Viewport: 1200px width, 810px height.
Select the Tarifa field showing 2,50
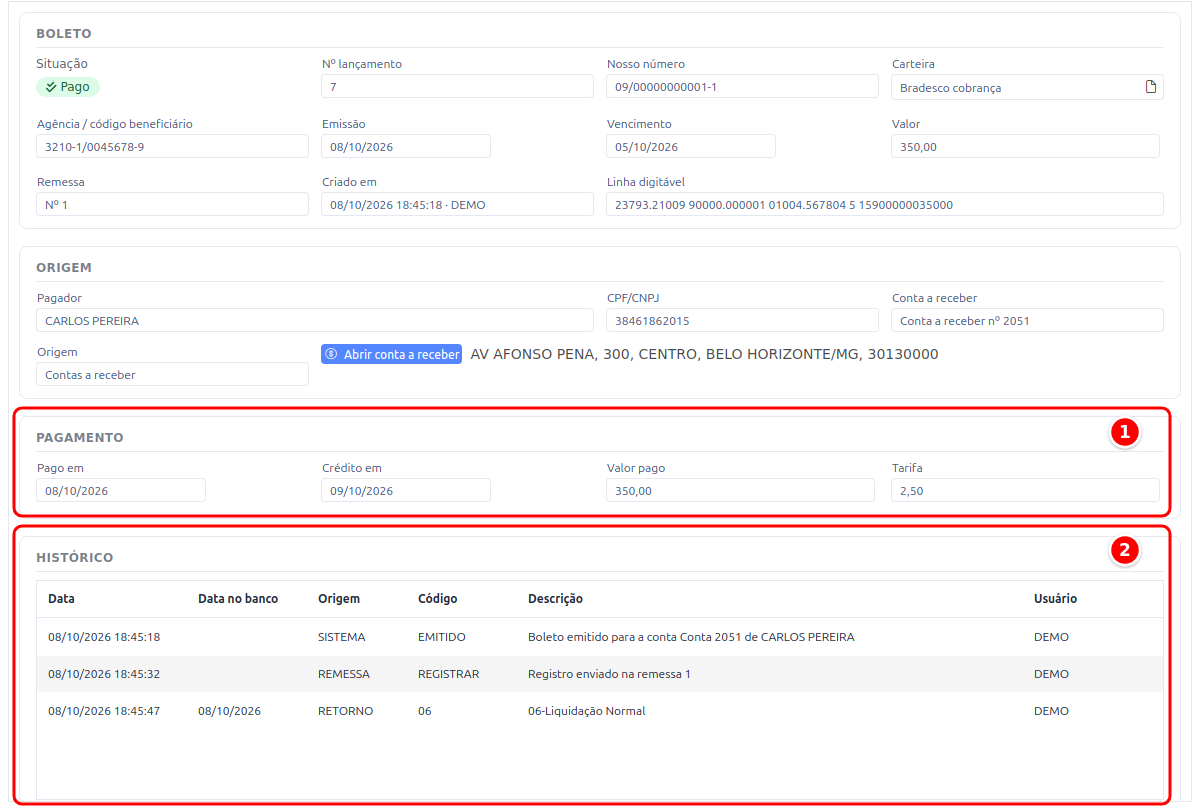pyautogui.click(x=1026, y=490)
